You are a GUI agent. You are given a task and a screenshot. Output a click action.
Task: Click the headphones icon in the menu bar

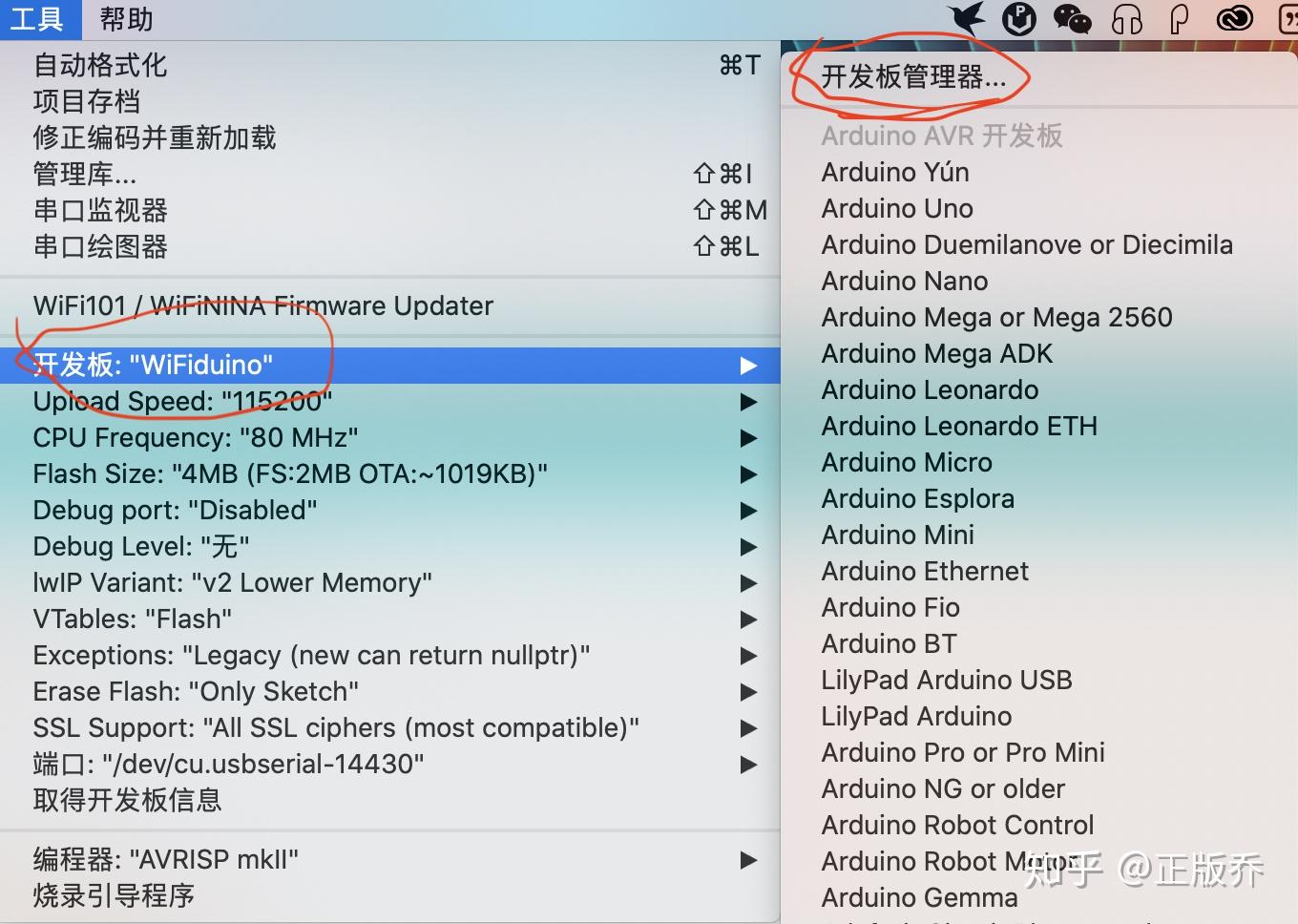[x=1126, y=18]
